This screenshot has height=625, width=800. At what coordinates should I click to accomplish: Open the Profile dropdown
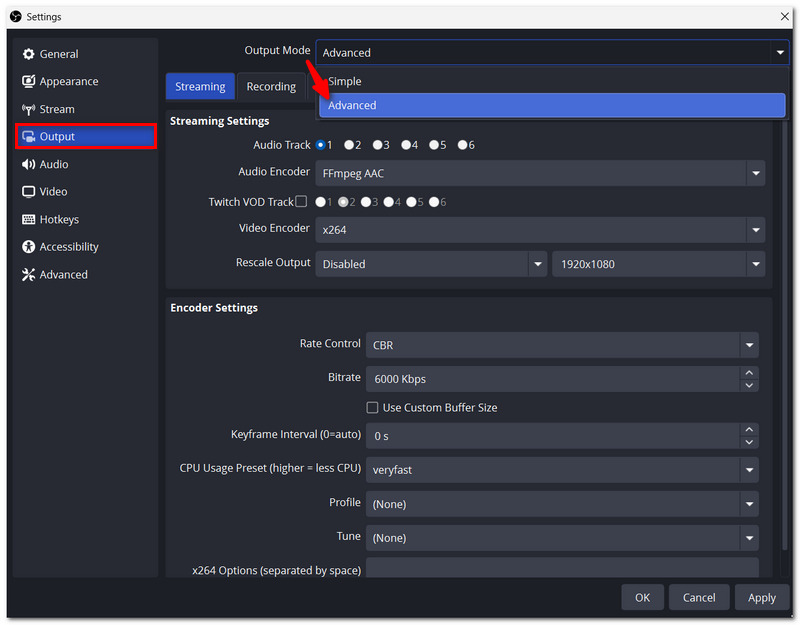[x=562, y=504]
